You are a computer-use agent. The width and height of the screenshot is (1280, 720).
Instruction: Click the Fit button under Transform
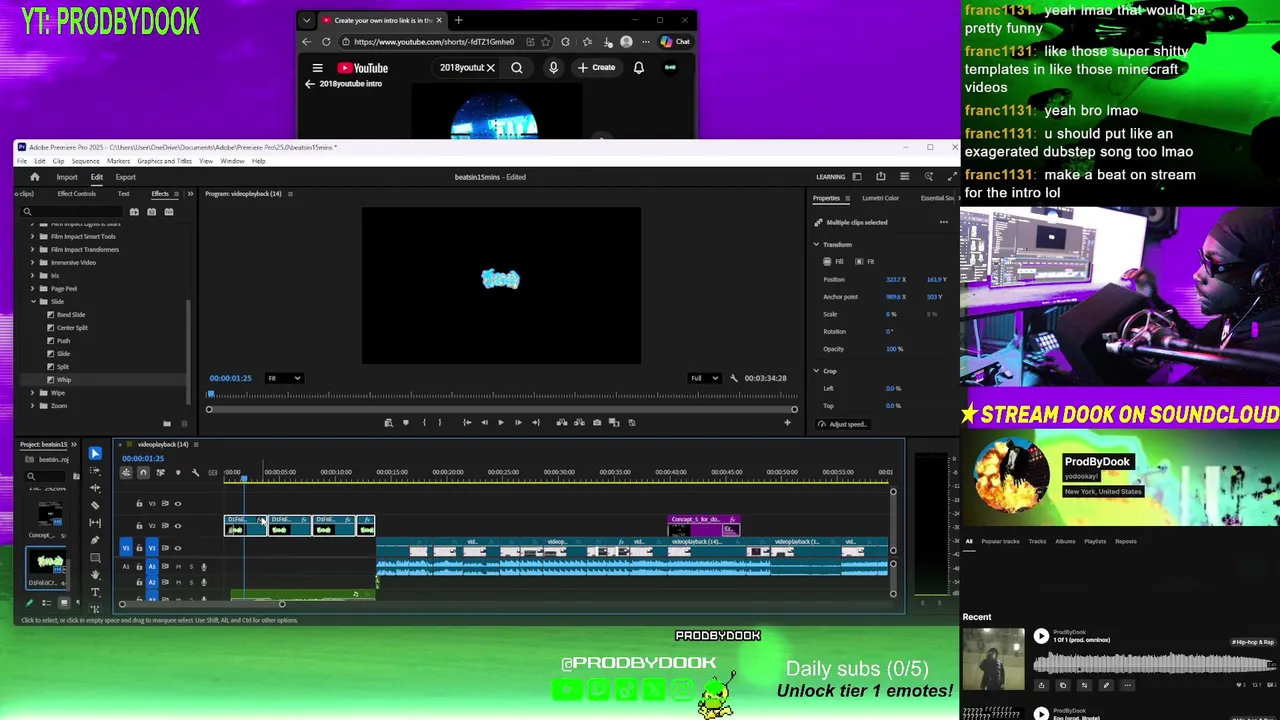click(865, 262)
